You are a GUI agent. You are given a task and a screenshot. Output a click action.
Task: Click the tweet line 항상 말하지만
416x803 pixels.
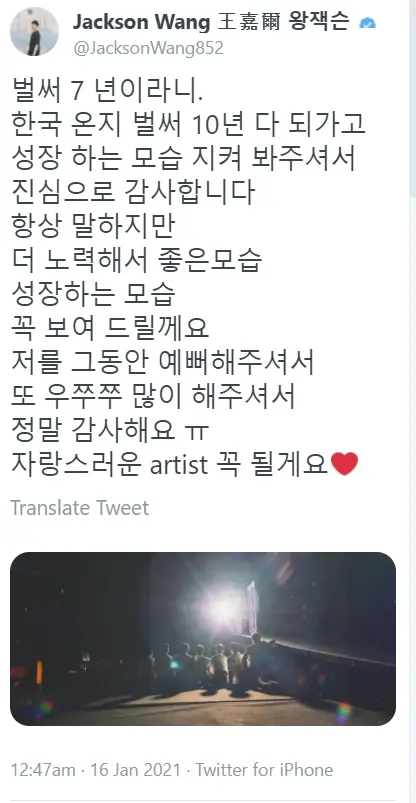coord(93,226)
